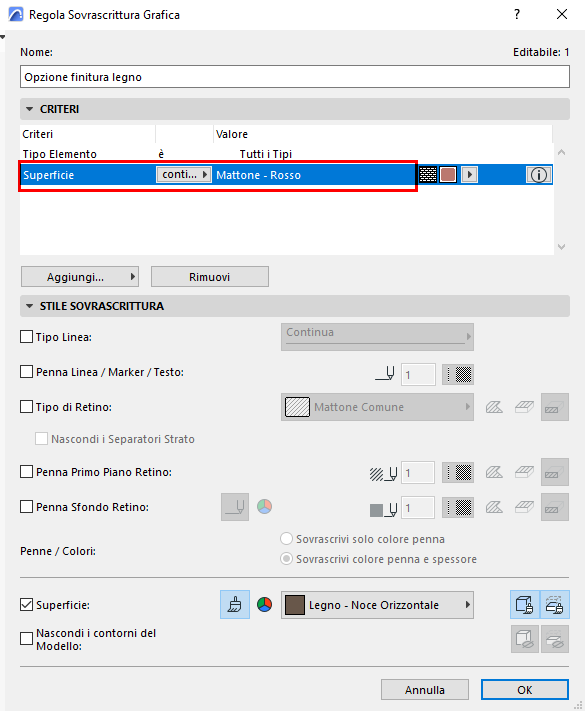This screenshot has height=711, width=585.
Task: Collapse the CRITERI section
Action: (x=30, y=109)
